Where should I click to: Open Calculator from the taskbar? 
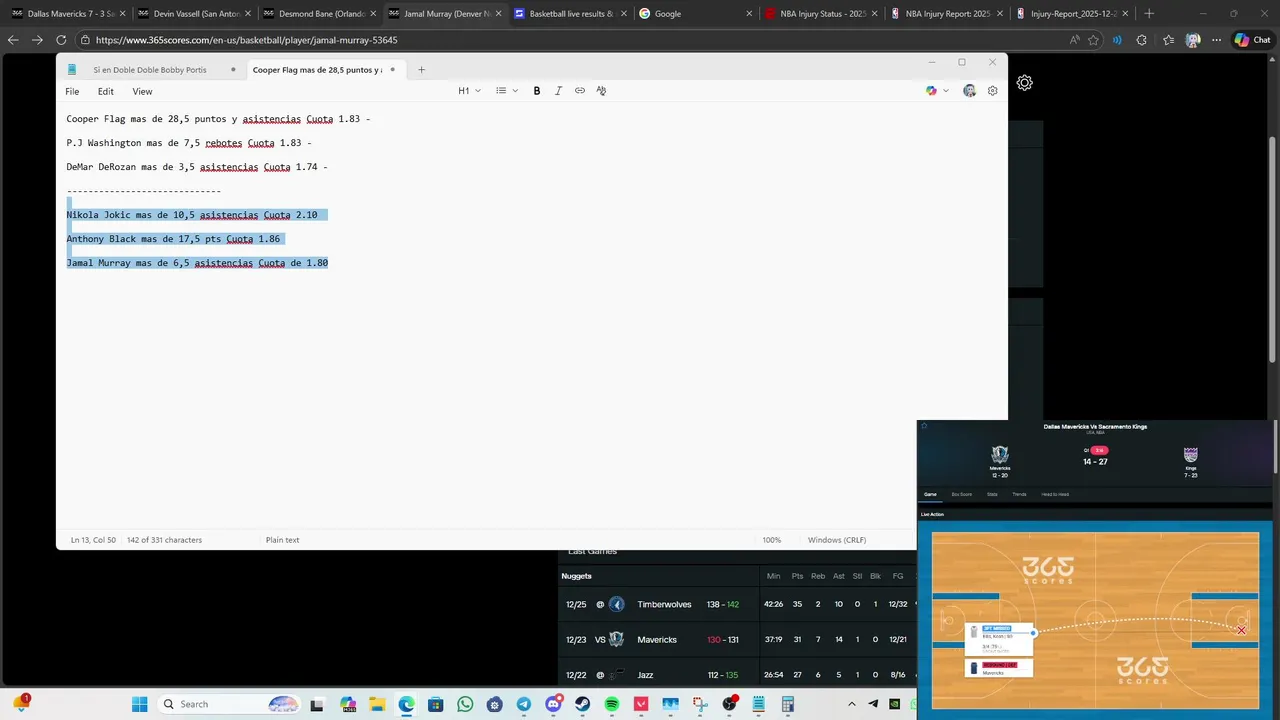(788, 704)
